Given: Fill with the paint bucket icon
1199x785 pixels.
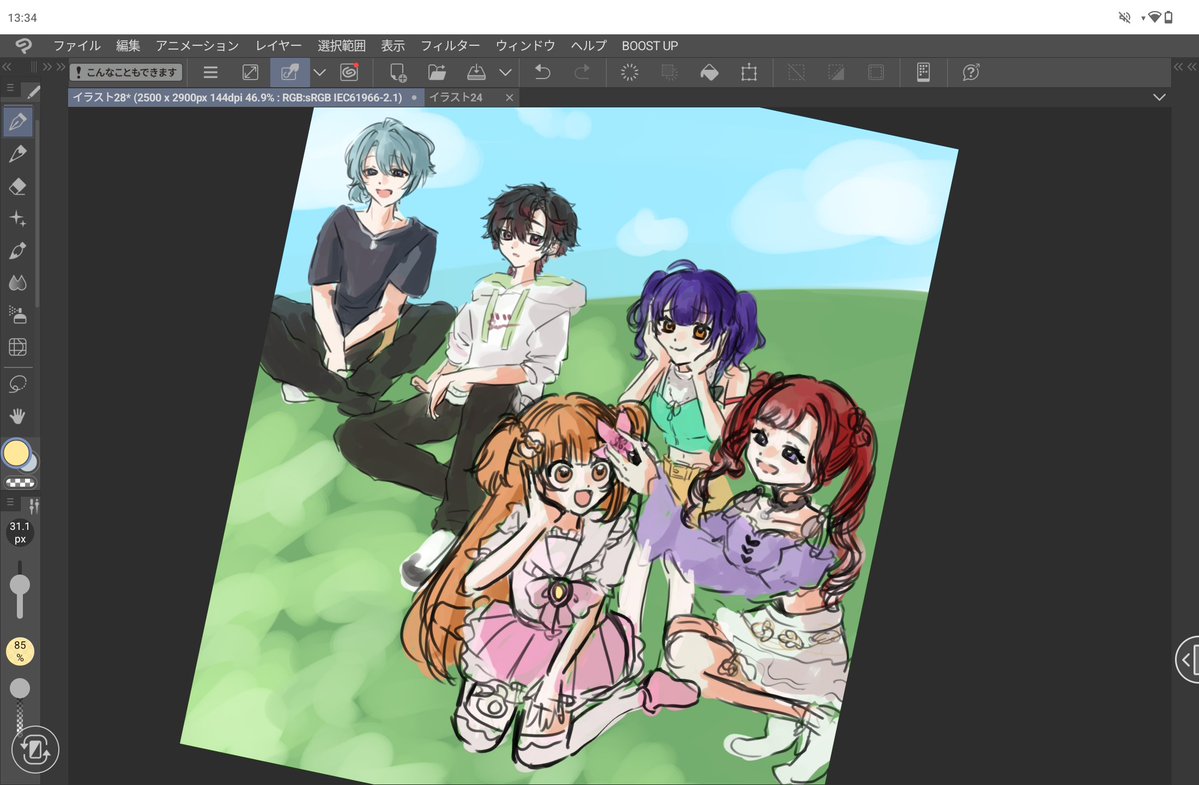Looking at the screenshot, I should click(709, 73).
